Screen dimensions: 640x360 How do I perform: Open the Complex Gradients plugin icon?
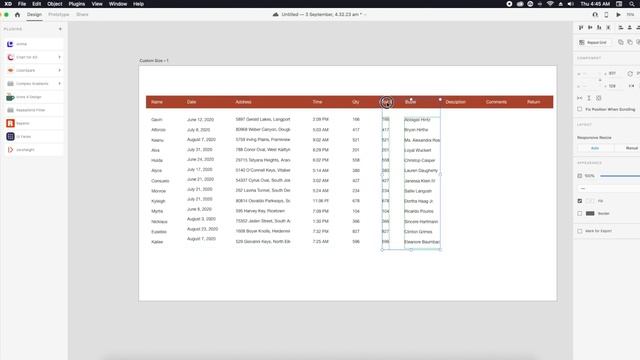pyautogui.click(x=11, y=84)
